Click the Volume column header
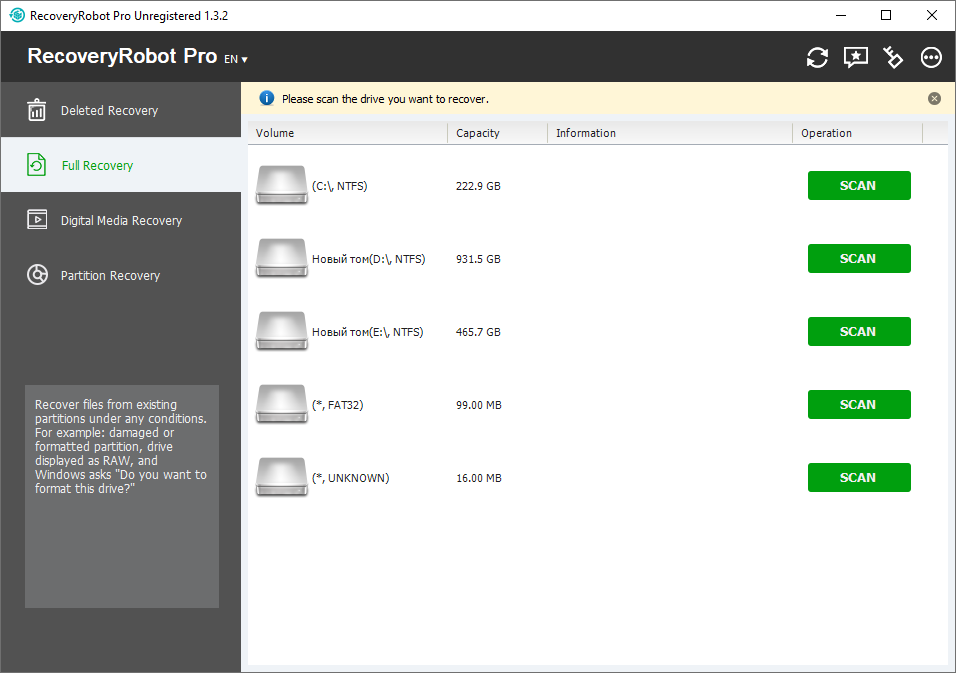The width and height of the screenshot is (956, 673). pyautogui.click(x=348, y=133)
